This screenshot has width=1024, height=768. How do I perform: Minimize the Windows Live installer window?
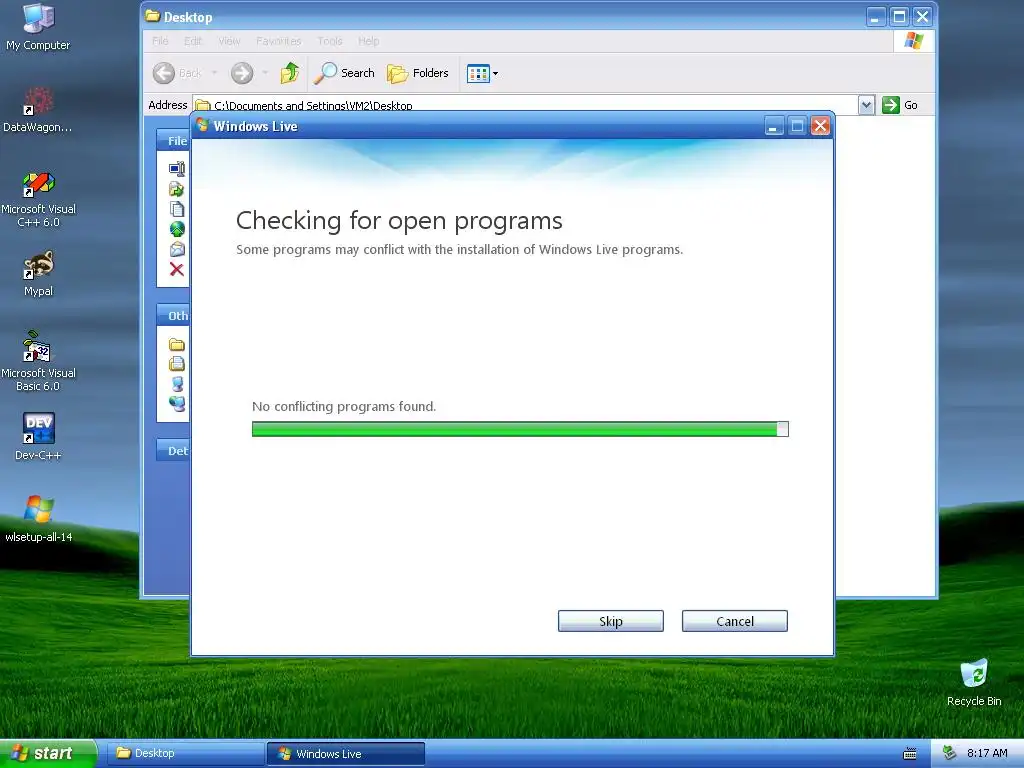pyautogui.click(x=774, y=126)
